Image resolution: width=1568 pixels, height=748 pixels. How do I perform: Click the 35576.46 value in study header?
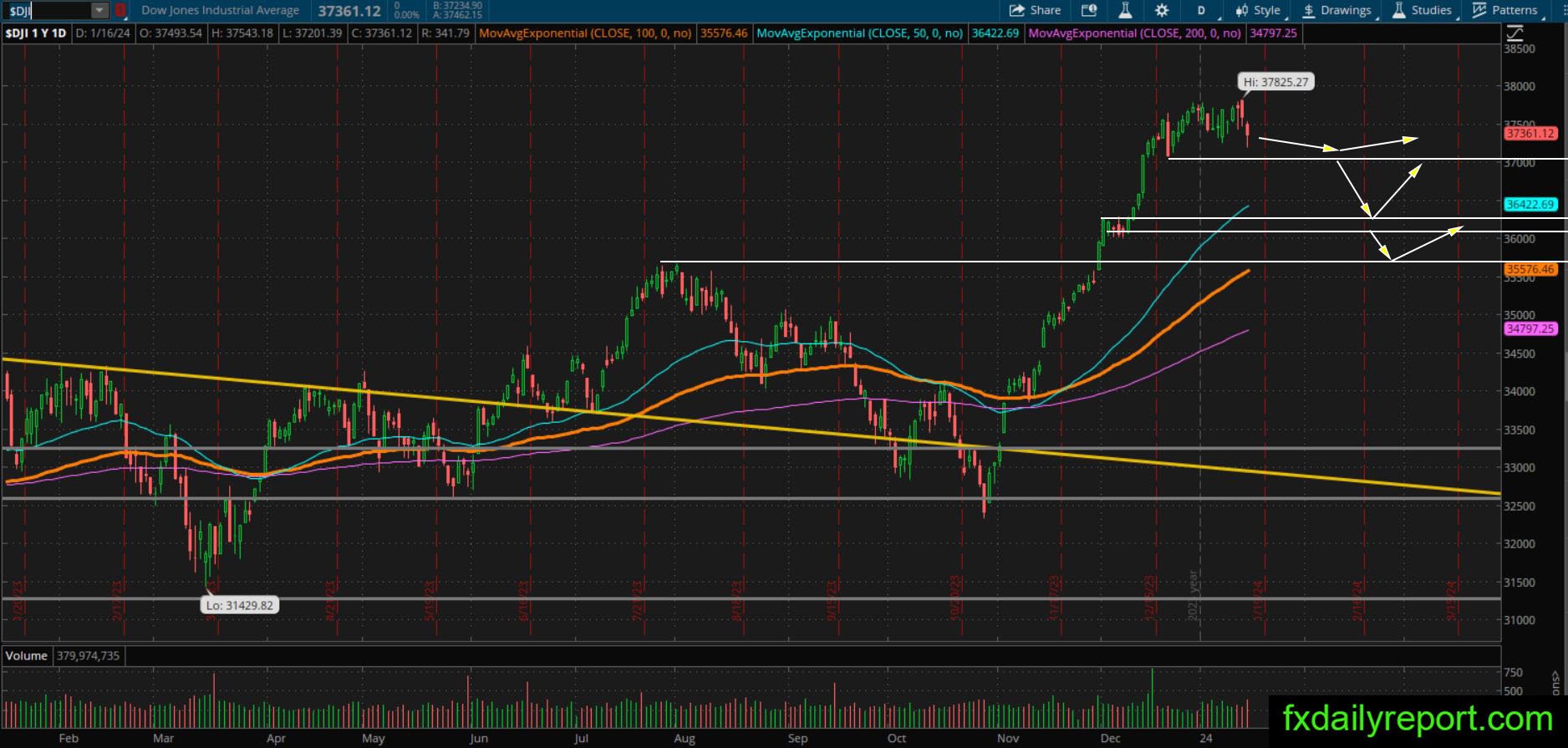(724, 33)
